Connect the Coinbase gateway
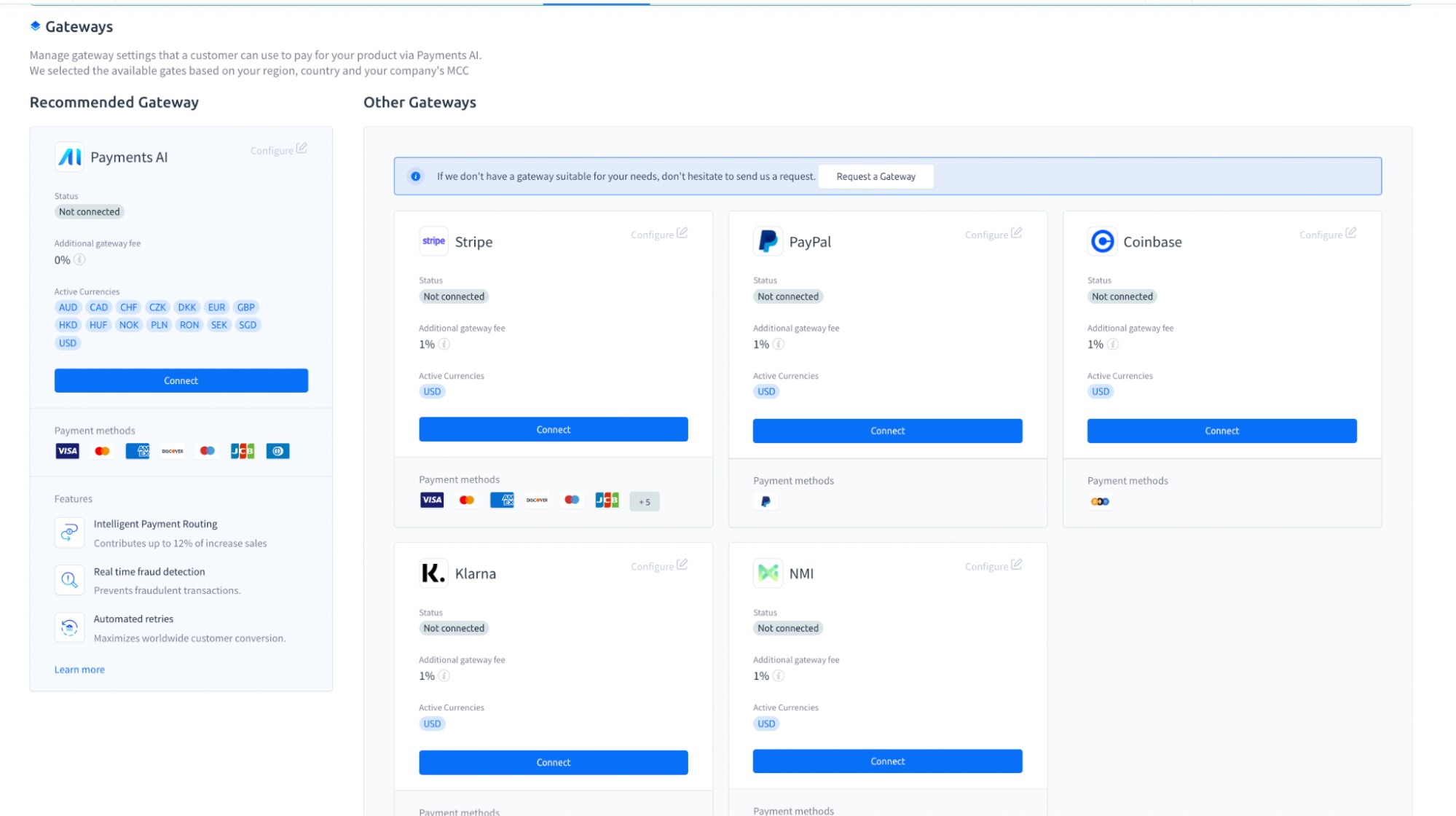The image size is (1456, 816). pyautogui.click(x=1221, y=431)
